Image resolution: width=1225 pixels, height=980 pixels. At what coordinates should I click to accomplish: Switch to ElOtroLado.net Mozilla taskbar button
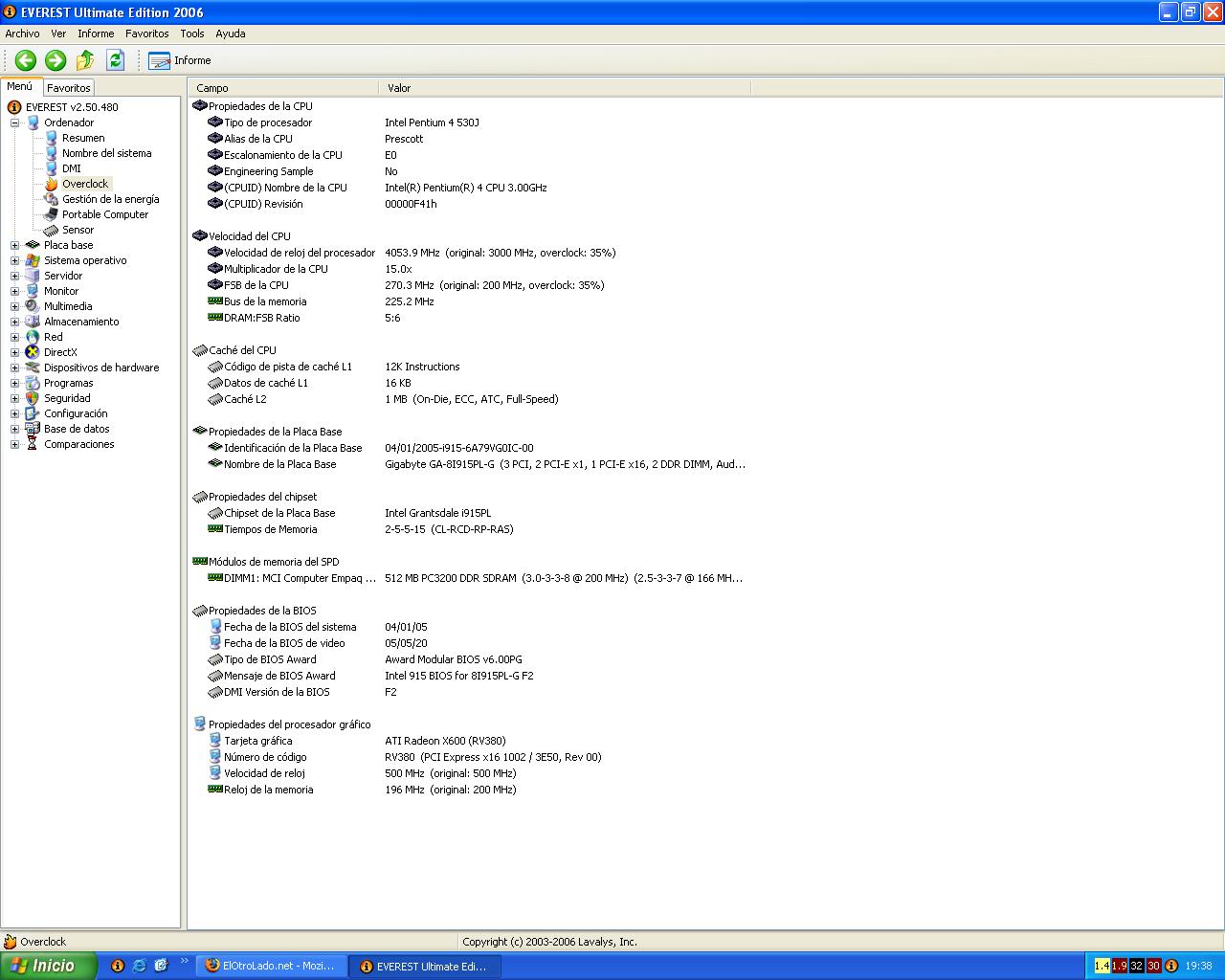coord(271,967)
